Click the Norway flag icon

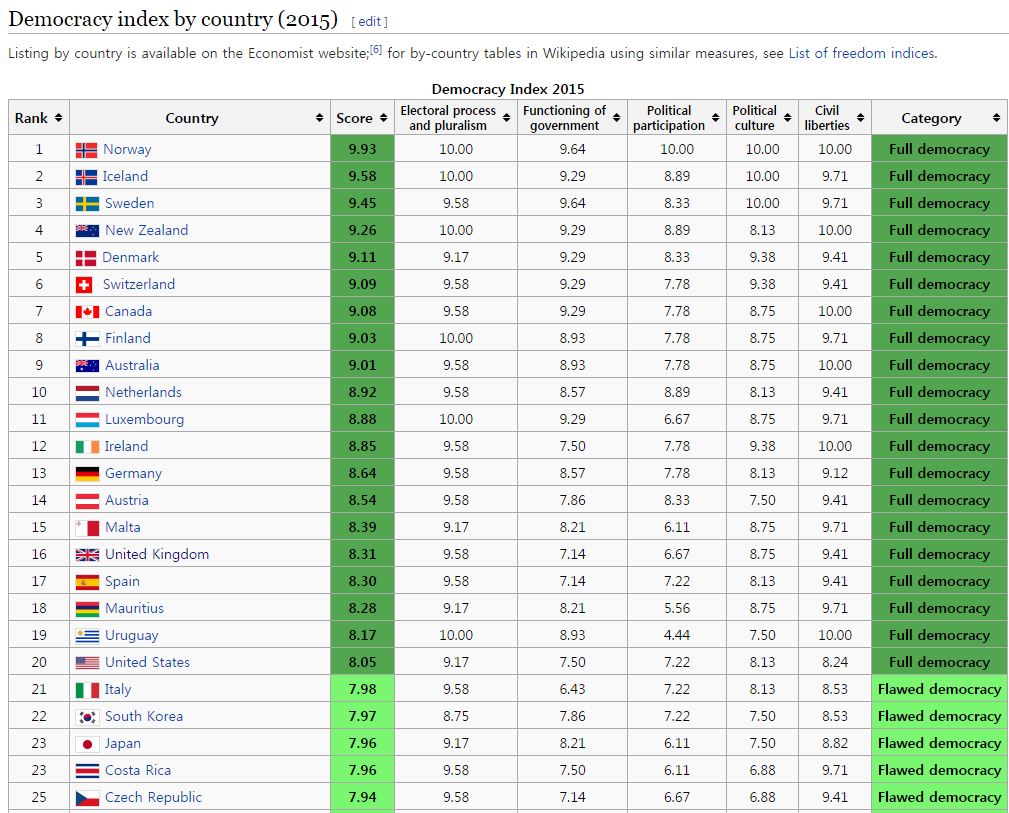[x=86, y=150]
